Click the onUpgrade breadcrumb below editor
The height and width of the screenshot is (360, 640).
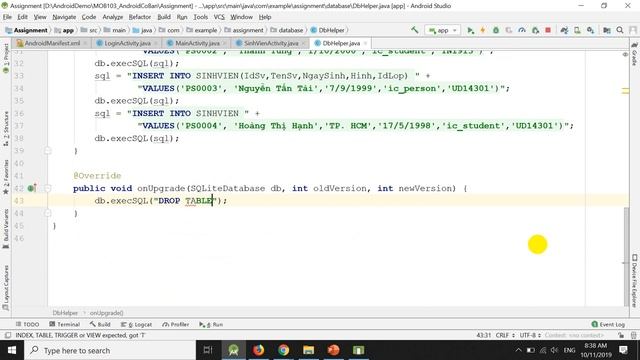tap(107, 313)
